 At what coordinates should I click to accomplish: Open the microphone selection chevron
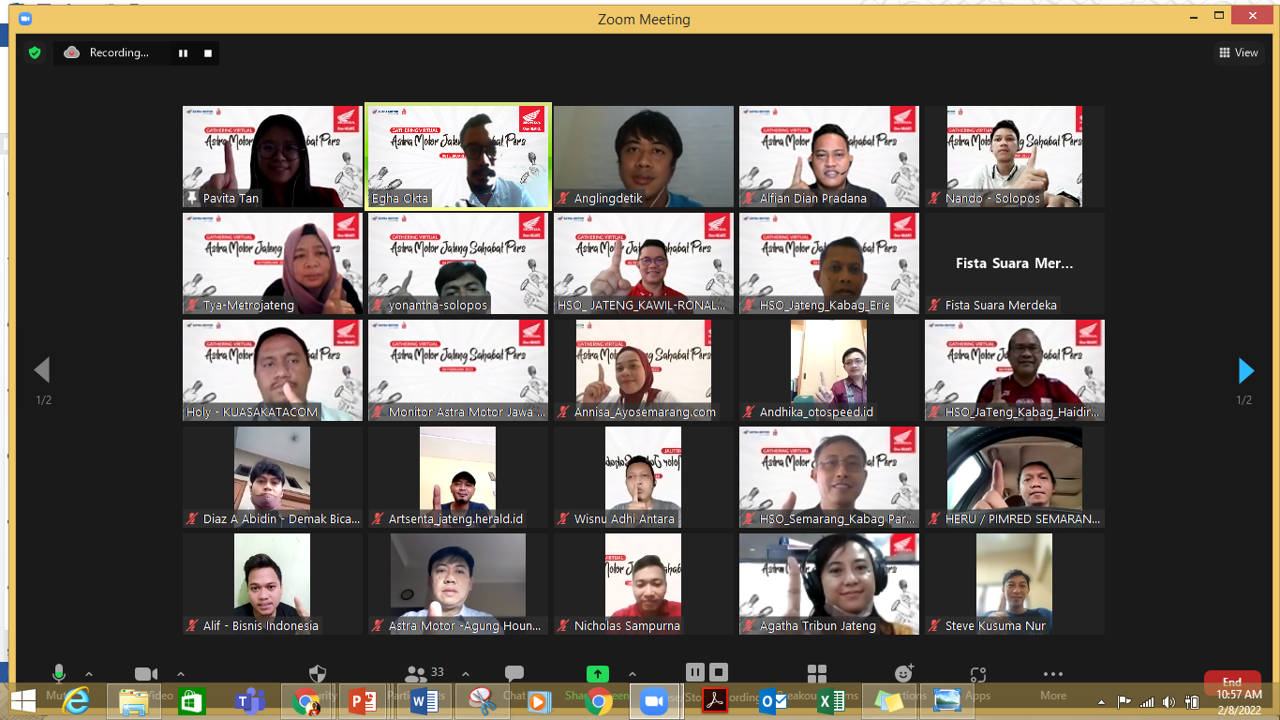coord(88,674)
